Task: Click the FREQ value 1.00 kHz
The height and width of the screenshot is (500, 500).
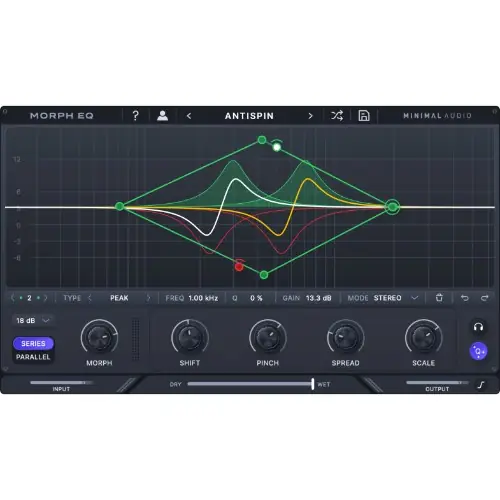Action: pyautogui.click(x=203, y=298)
